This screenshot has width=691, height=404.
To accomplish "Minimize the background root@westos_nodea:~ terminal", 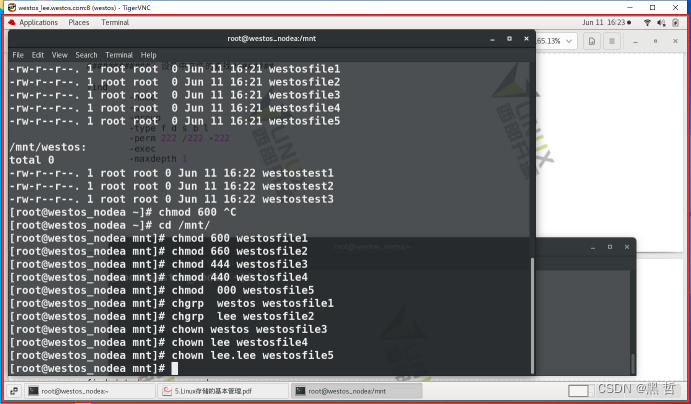I will pos(593,247).
